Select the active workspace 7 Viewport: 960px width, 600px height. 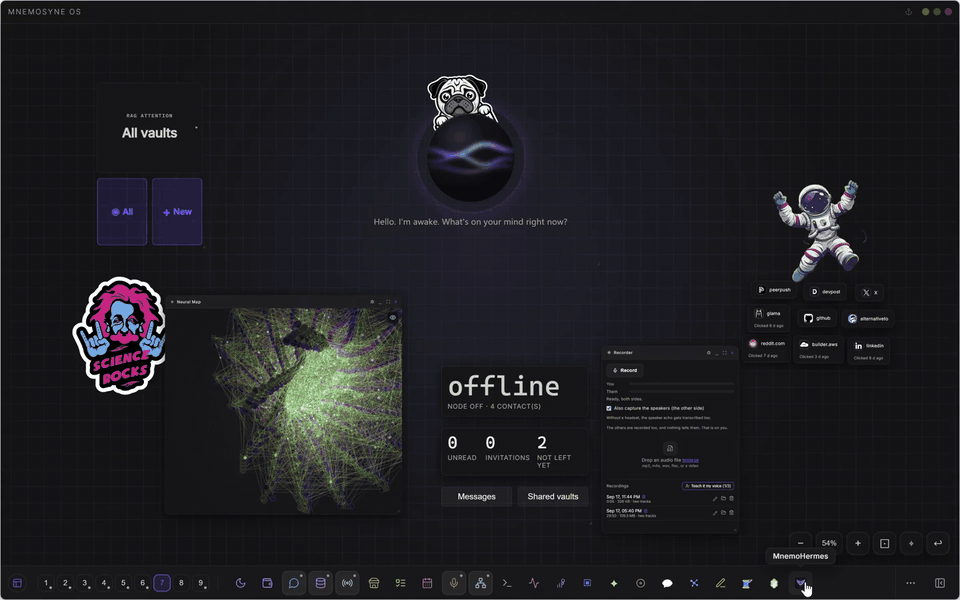[162, 583]
